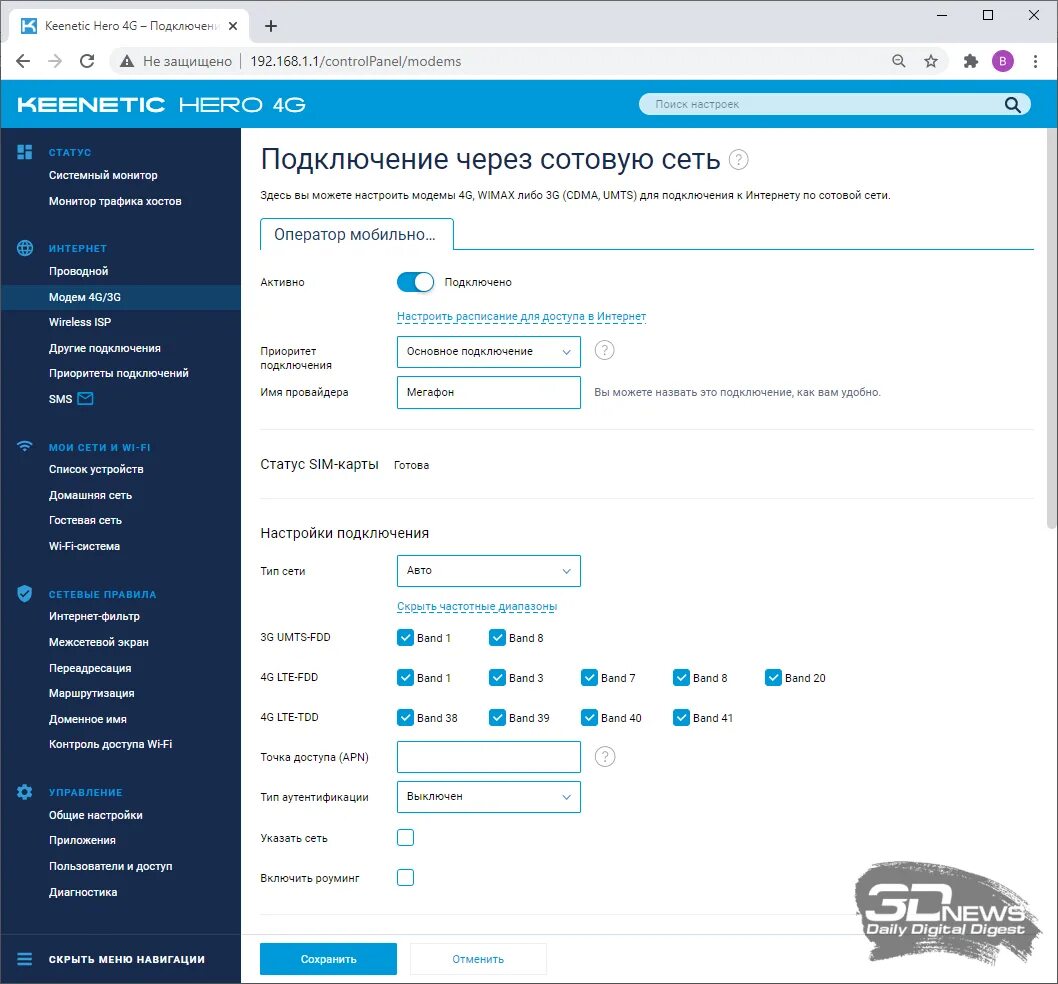Open the browser three-dot menu
This screenshot has width=1058, height=984.
coord(1035,61)
